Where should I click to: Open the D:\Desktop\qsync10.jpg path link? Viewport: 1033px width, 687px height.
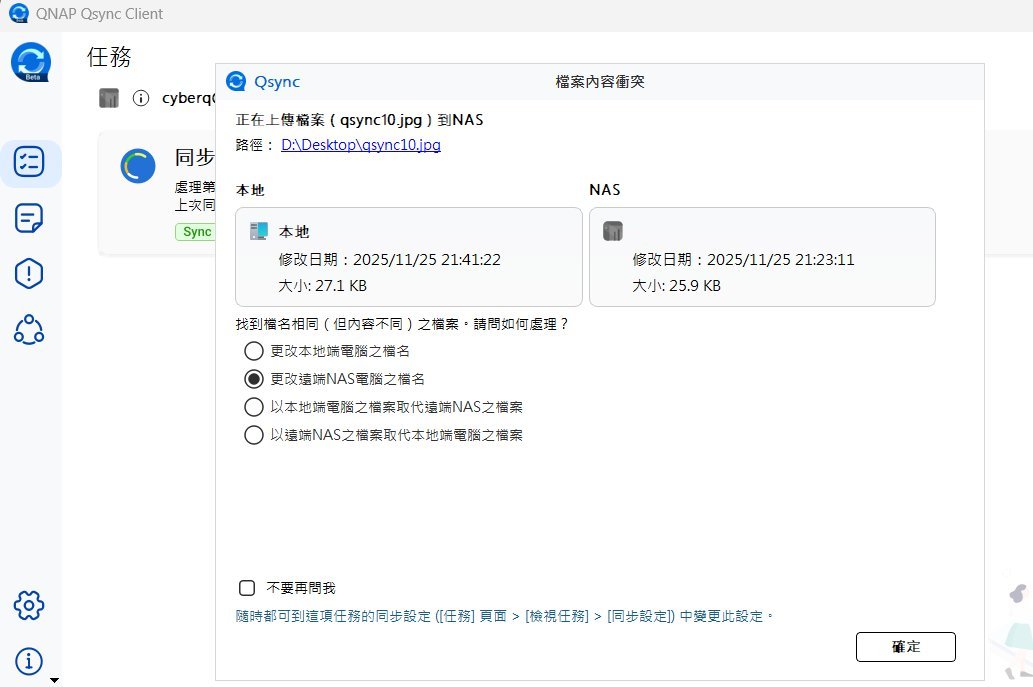360,145
